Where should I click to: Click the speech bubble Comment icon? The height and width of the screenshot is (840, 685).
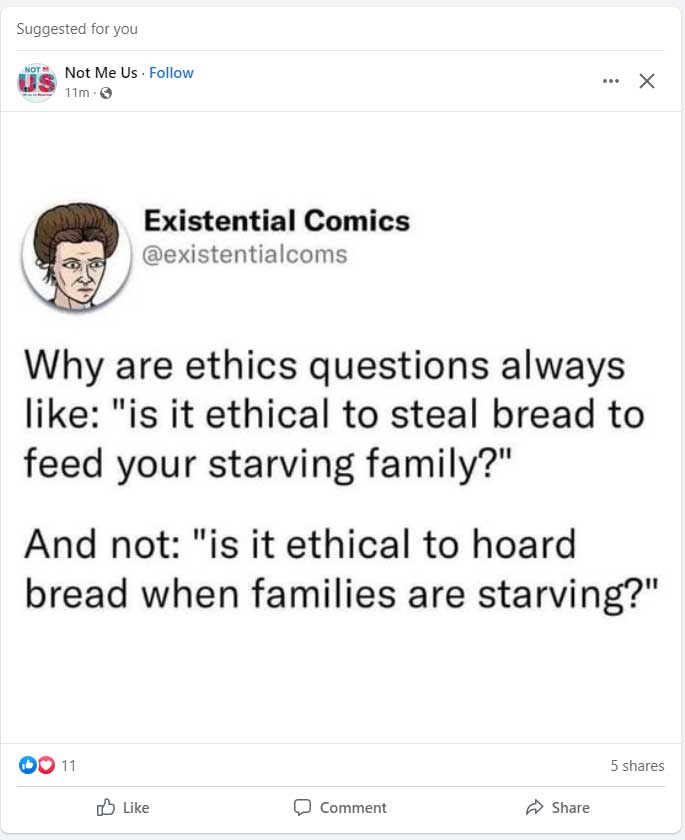(x=302, y=807)
